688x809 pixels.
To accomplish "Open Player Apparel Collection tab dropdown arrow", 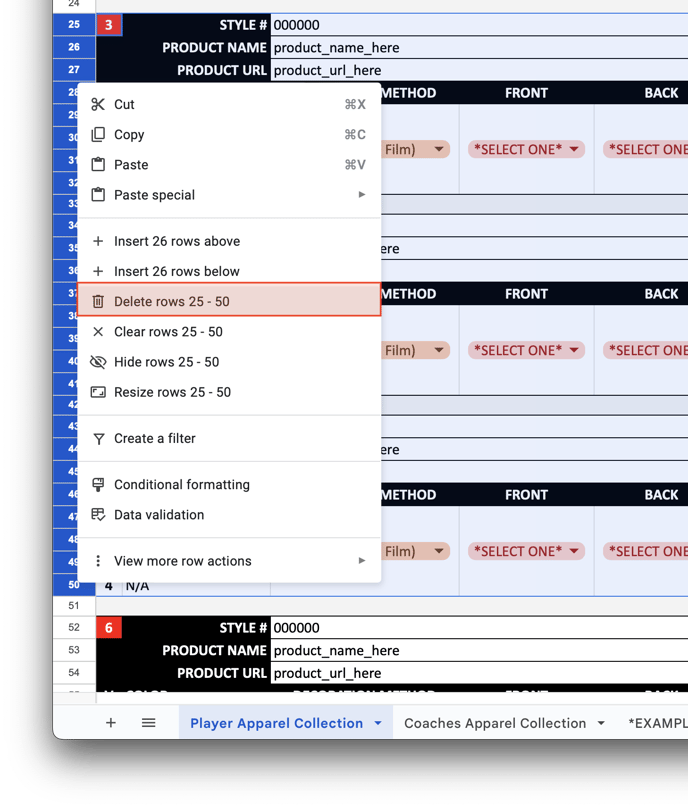I will pyautogui.click(x=378, y=723).
